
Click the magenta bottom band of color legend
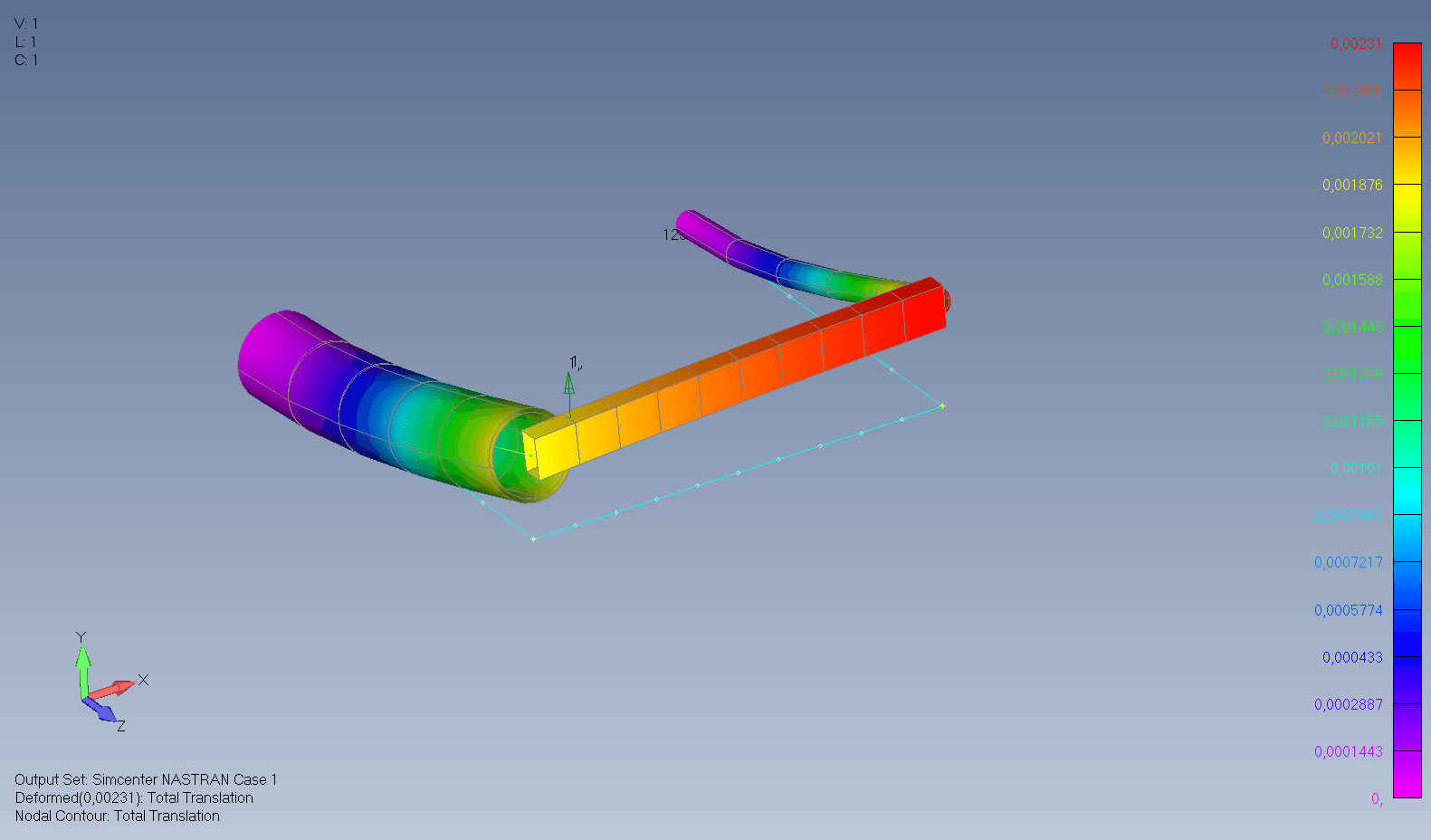(1407, 775)
